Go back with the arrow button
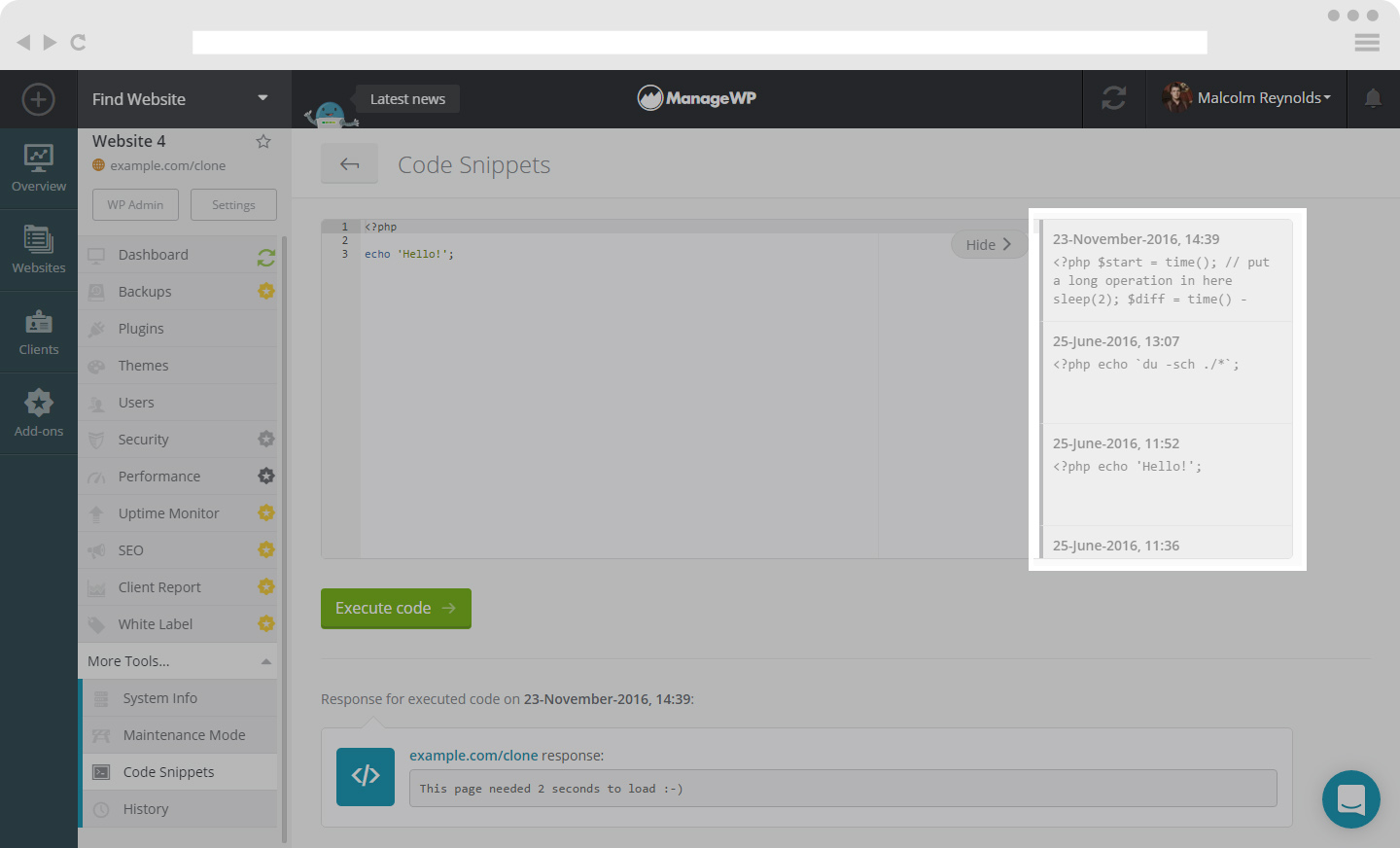 pos(349,164)
